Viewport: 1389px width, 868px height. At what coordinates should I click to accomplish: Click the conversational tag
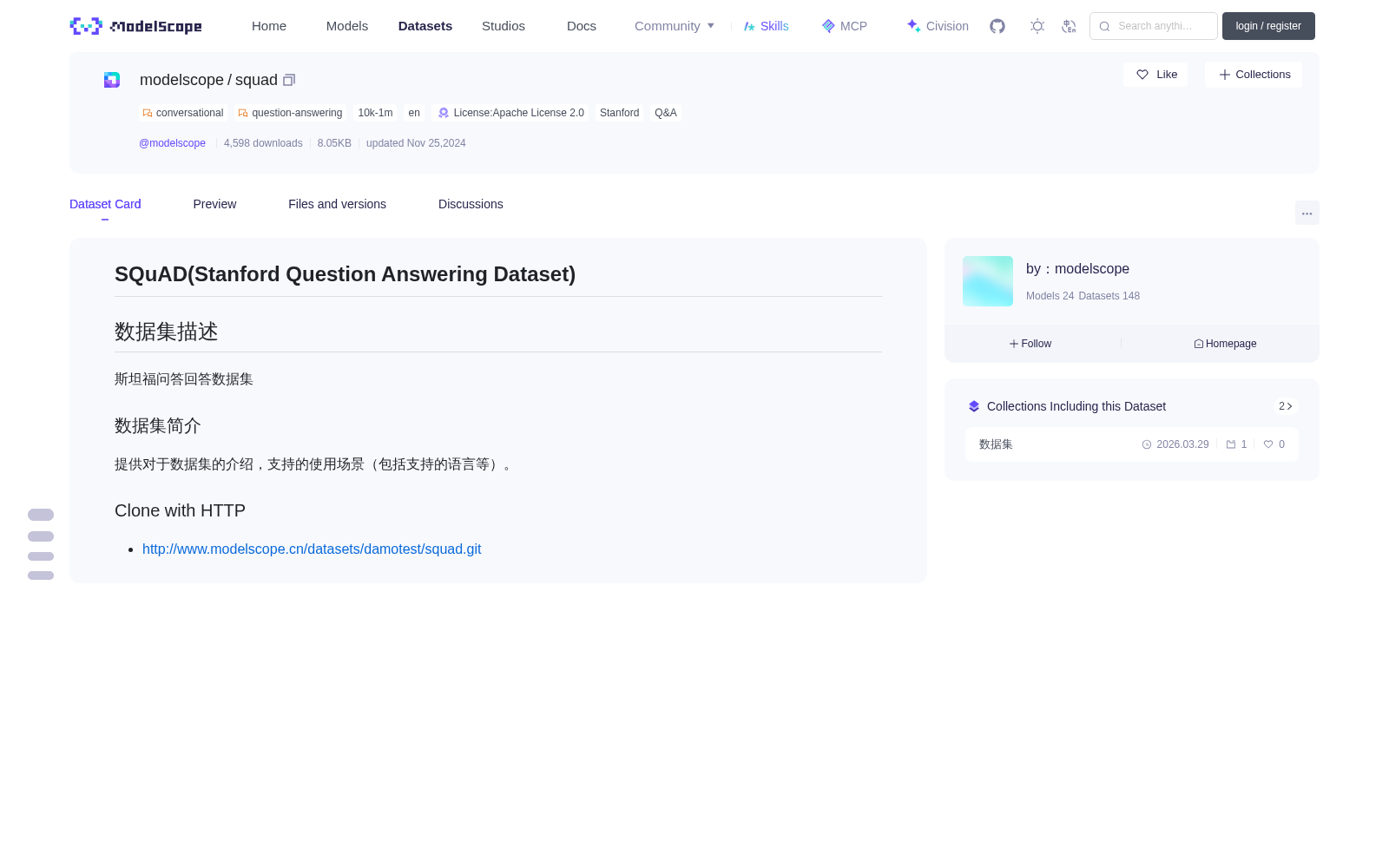183,113
